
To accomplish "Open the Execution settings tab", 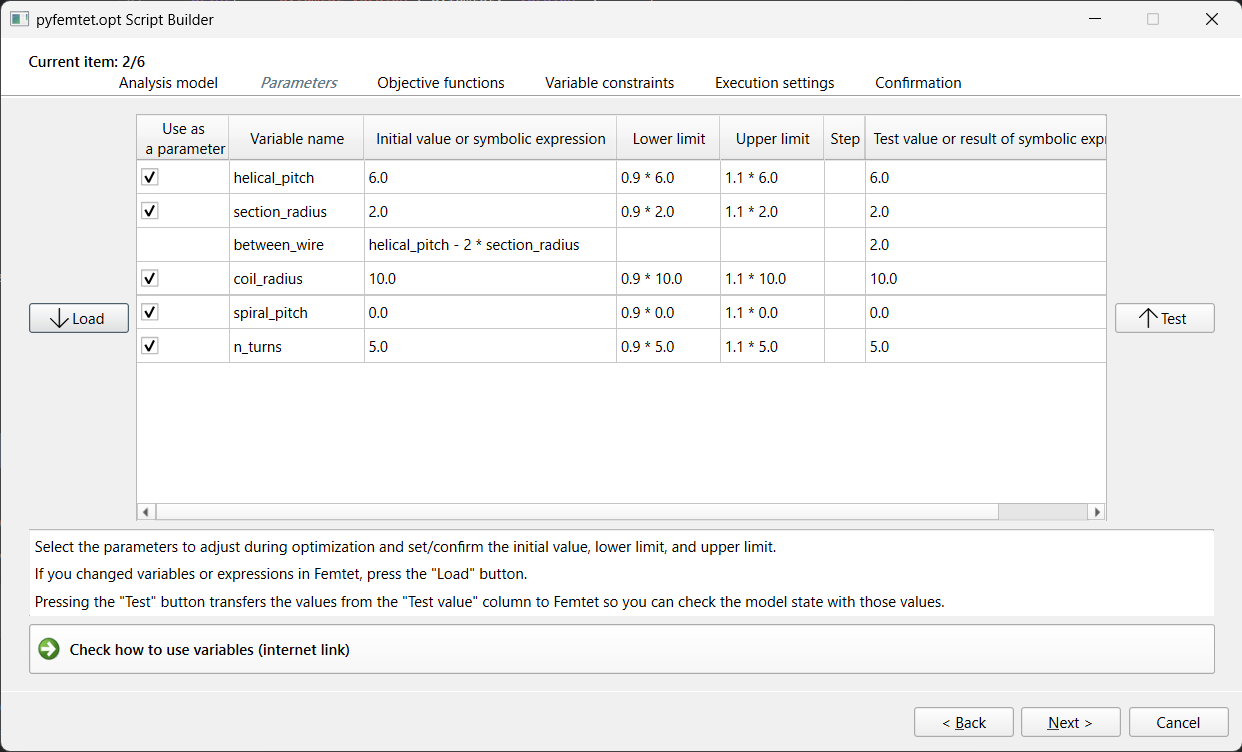I will (x=775, y=83).
